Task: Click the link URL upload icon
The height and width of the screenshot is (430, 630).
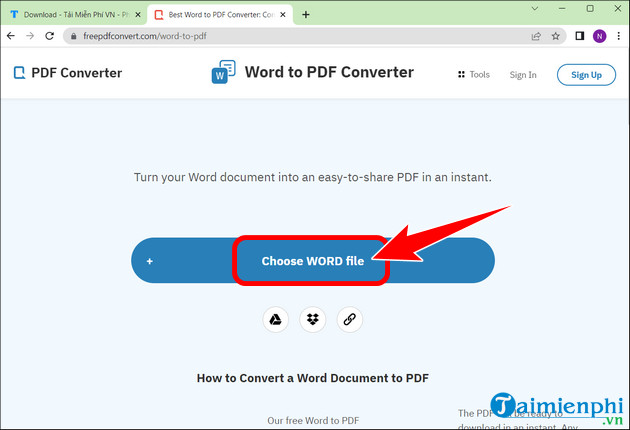Action: point(350,320)
